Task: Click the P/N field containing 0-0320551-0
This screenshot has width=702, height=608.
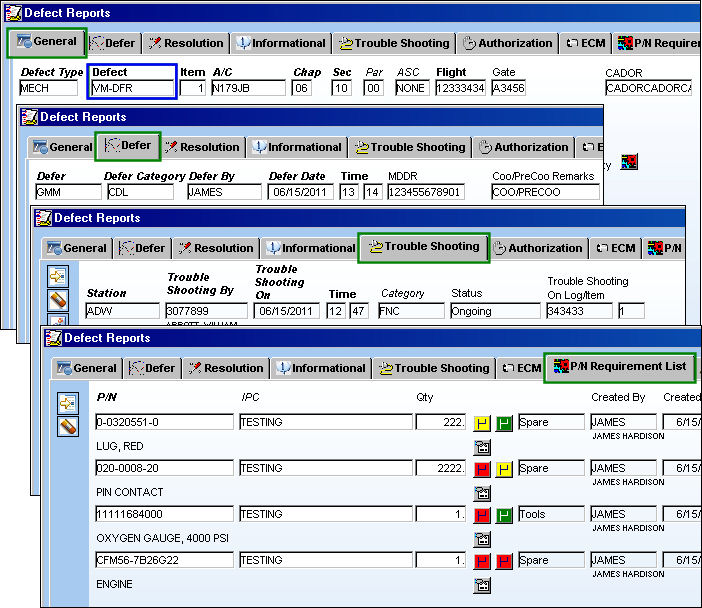Action: click(164, 422)
